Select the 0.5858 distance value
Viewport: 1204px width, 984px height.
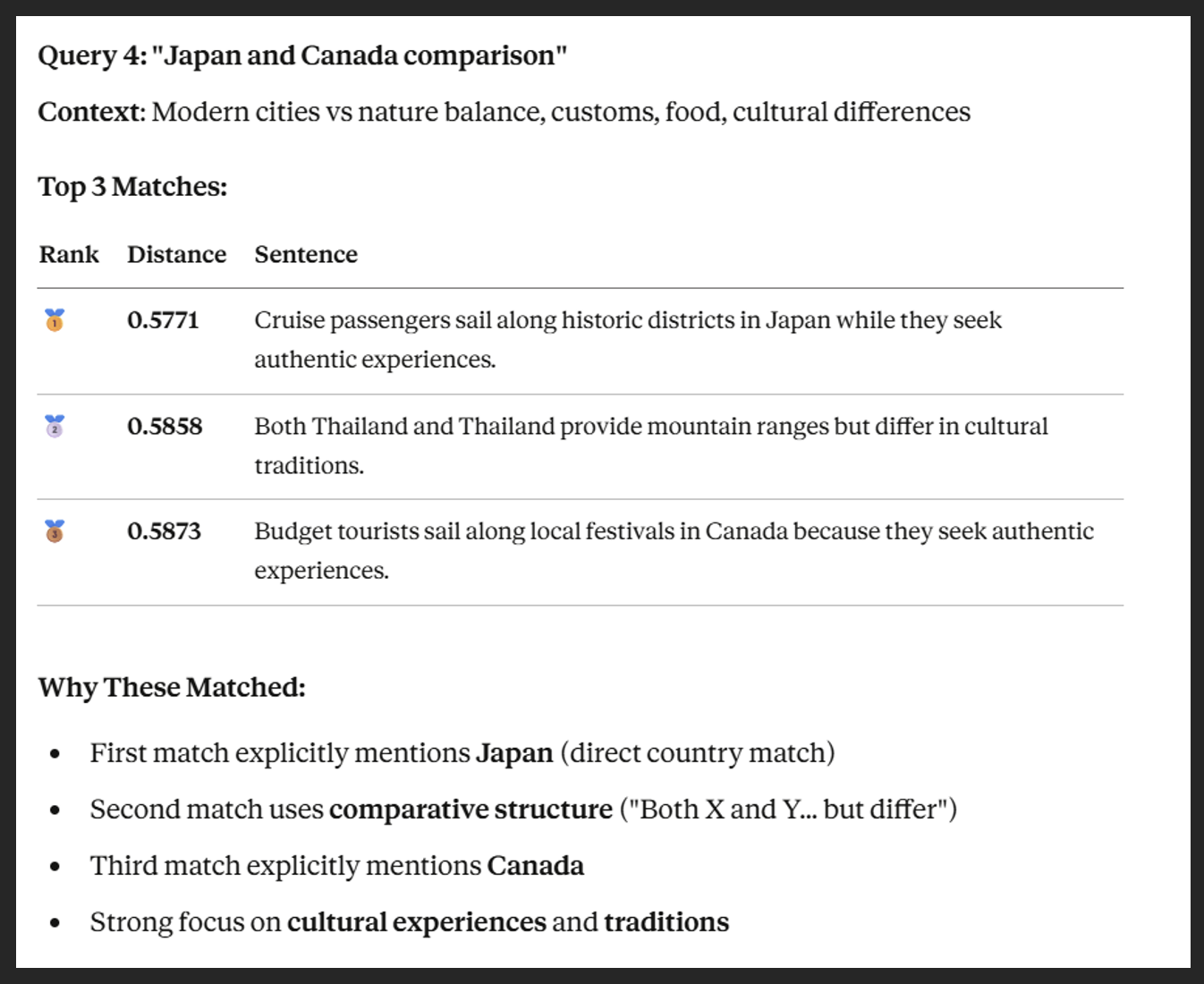[x=165, y=426]
